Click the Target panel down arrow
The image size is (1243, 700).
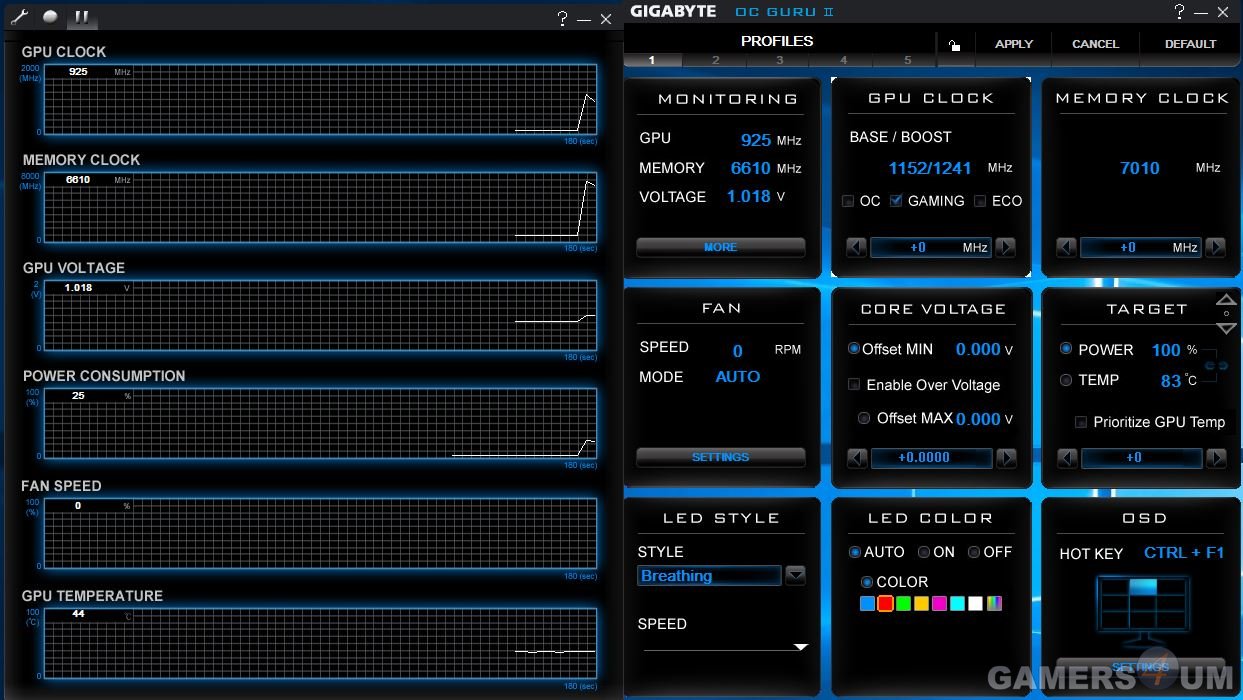1227,328
